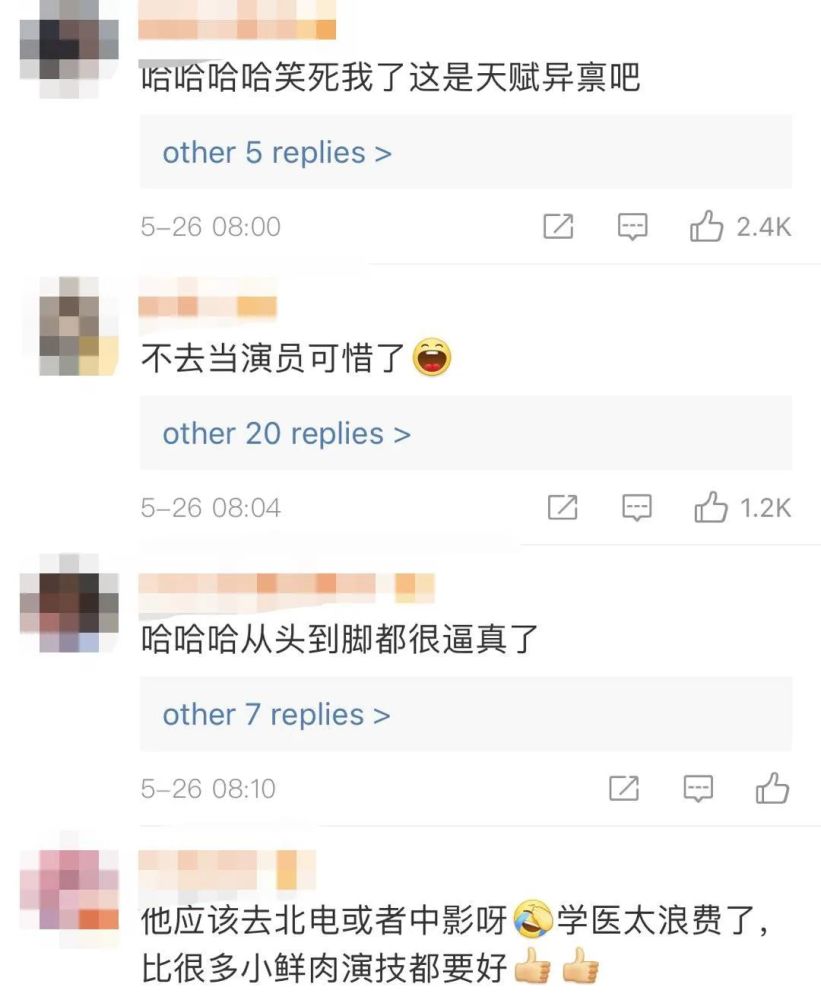This screenshot has width=821, height=1000.
Task: Select the comment text 哈哈哈哈笑死我了这是天赋异禀吧
Action: click(390, 79)
